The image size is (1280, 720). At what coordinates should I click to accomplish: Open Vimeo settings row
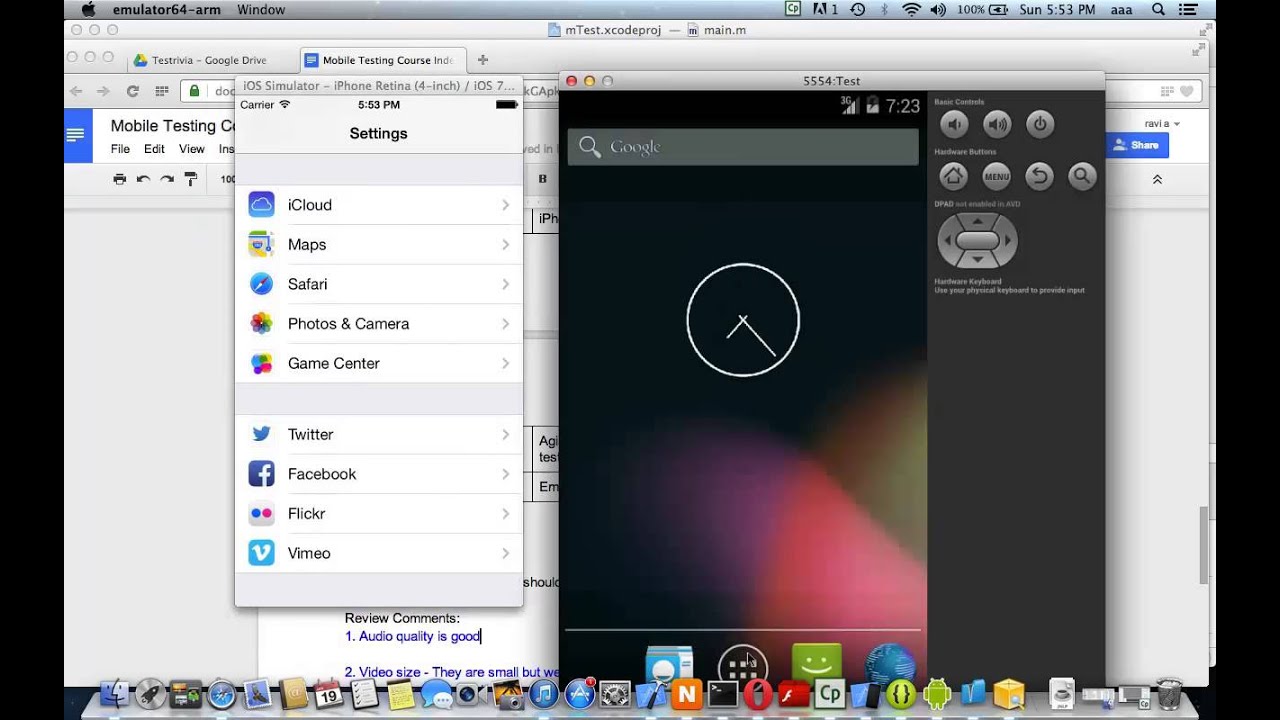click(x=379, y=553)
